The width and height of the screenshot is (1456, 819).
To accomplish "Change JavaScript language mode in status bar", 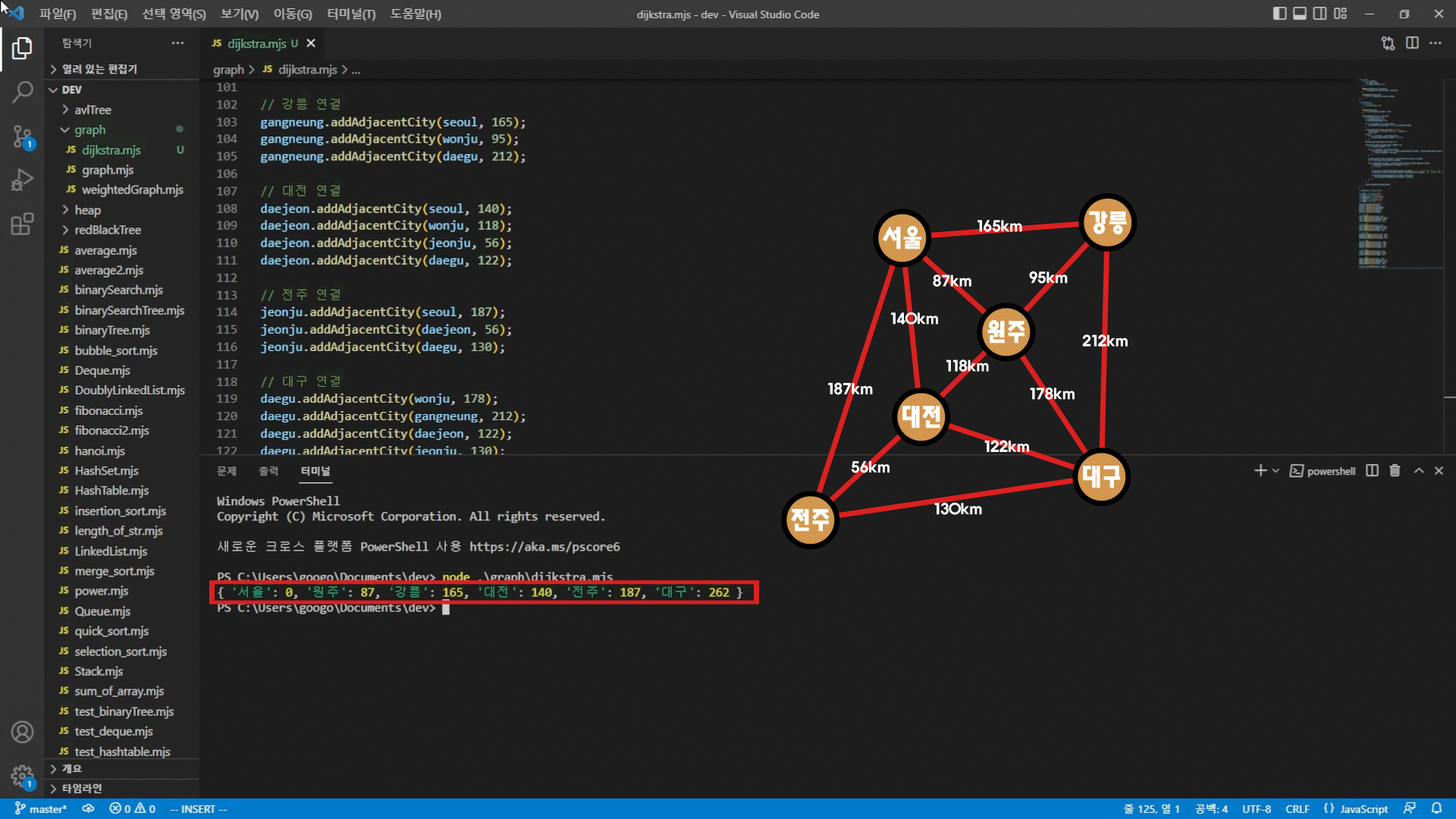I will (1363, 809).
